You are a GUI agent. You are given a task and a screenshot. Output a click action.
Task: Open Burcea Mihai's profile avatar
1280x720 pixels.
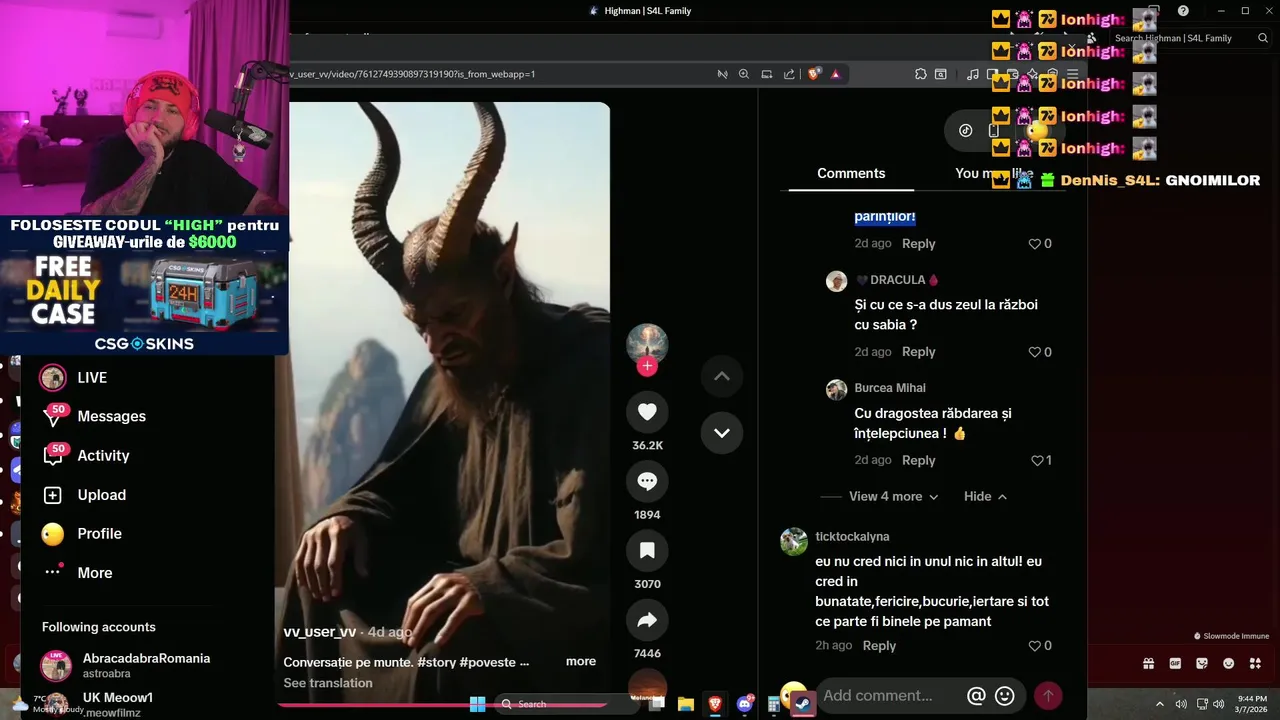coord(837,389)
